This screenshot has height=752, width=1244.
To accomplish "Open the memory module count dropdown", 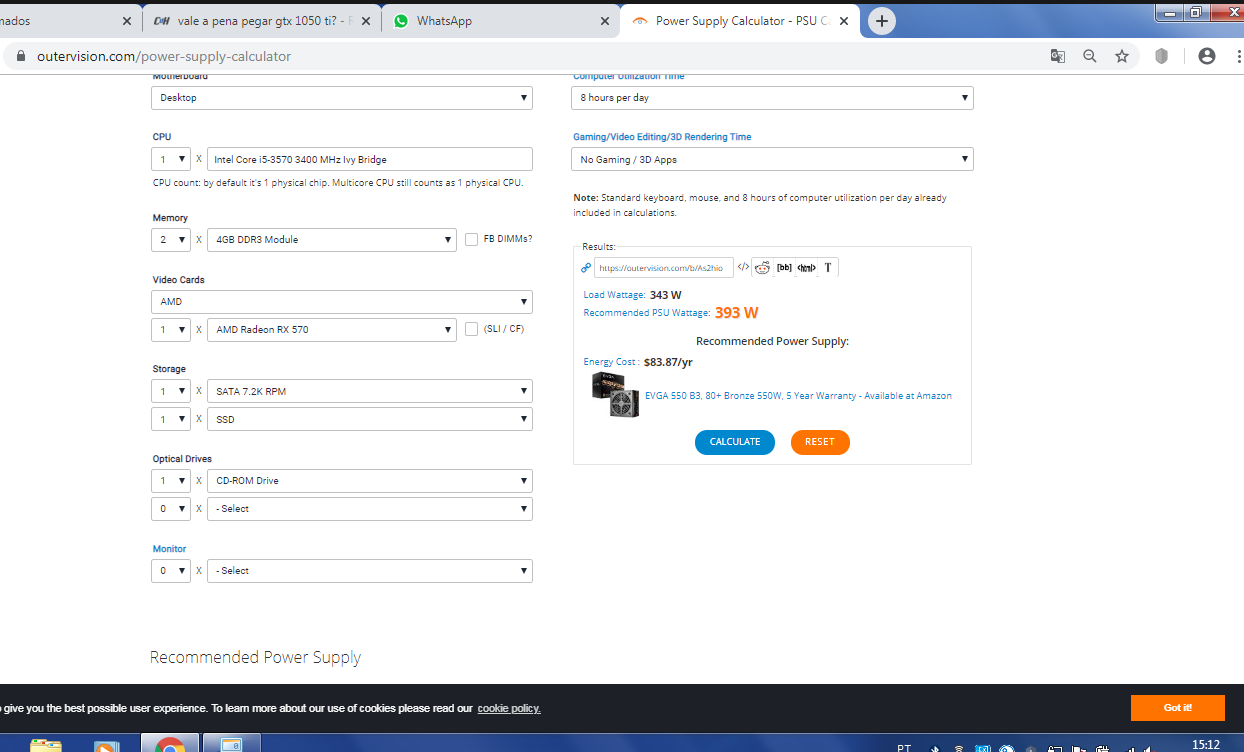I will pyautogui.click(x=171, y=240).
